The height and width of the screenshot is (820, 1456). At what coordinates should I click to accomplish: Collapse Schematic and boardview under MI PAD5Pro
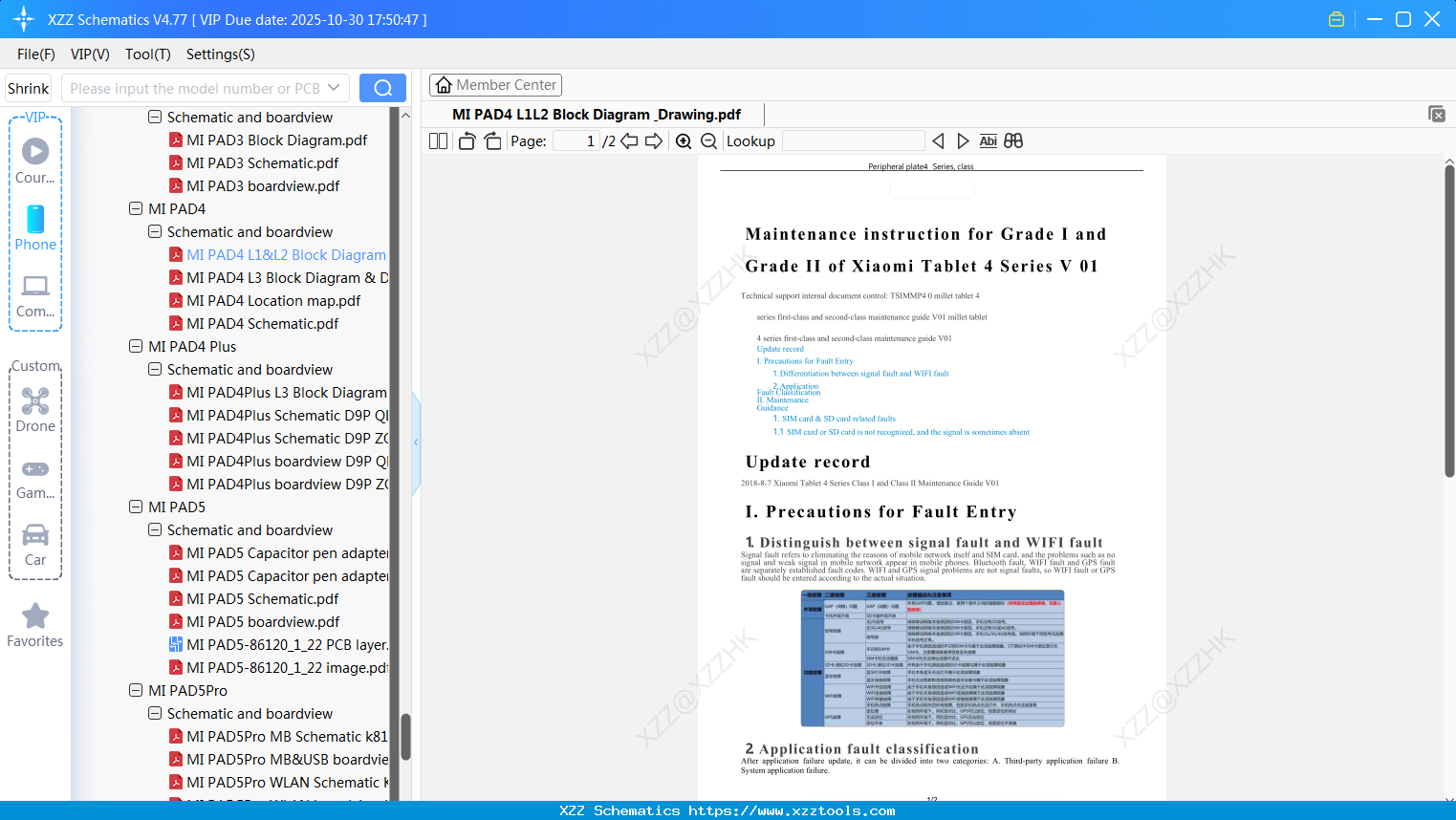pyautogui.click(x=155, y=713)
